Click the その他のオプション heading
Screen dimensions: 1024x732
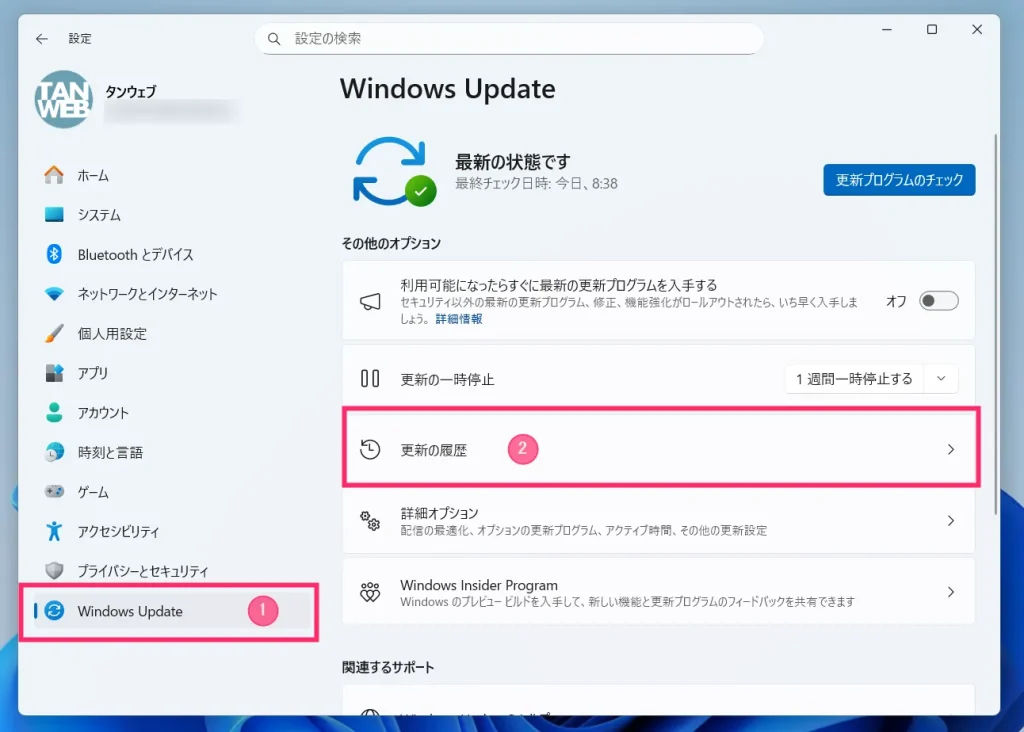click(391, 244)
